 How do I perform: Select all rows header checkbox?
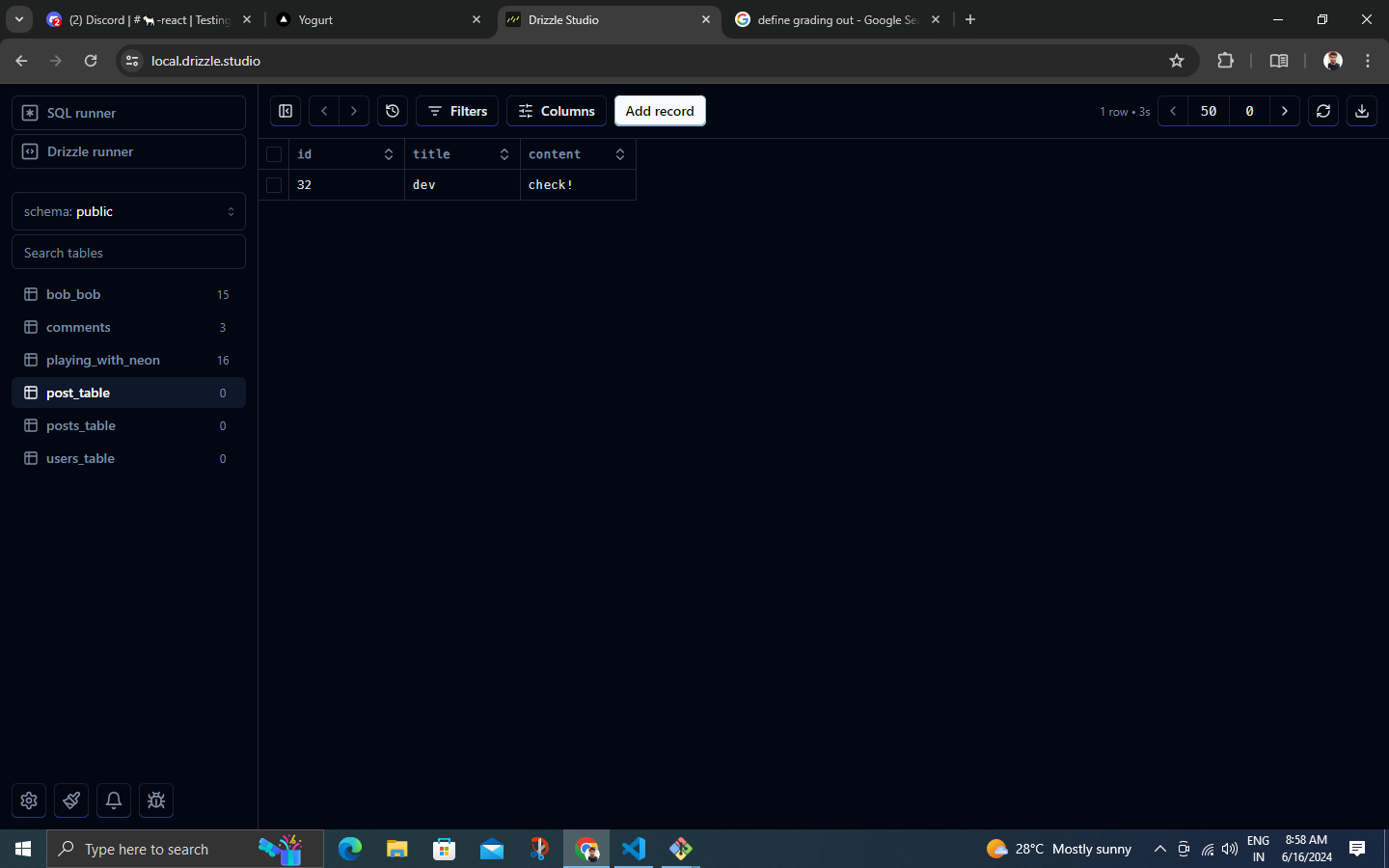point(274,154)
